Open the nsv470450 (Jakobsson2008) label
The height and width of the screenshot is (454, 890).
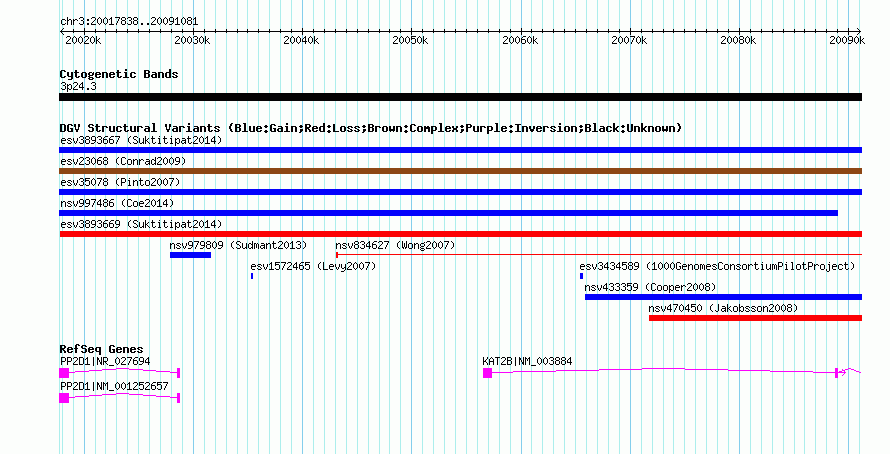(x=723, y=308)
